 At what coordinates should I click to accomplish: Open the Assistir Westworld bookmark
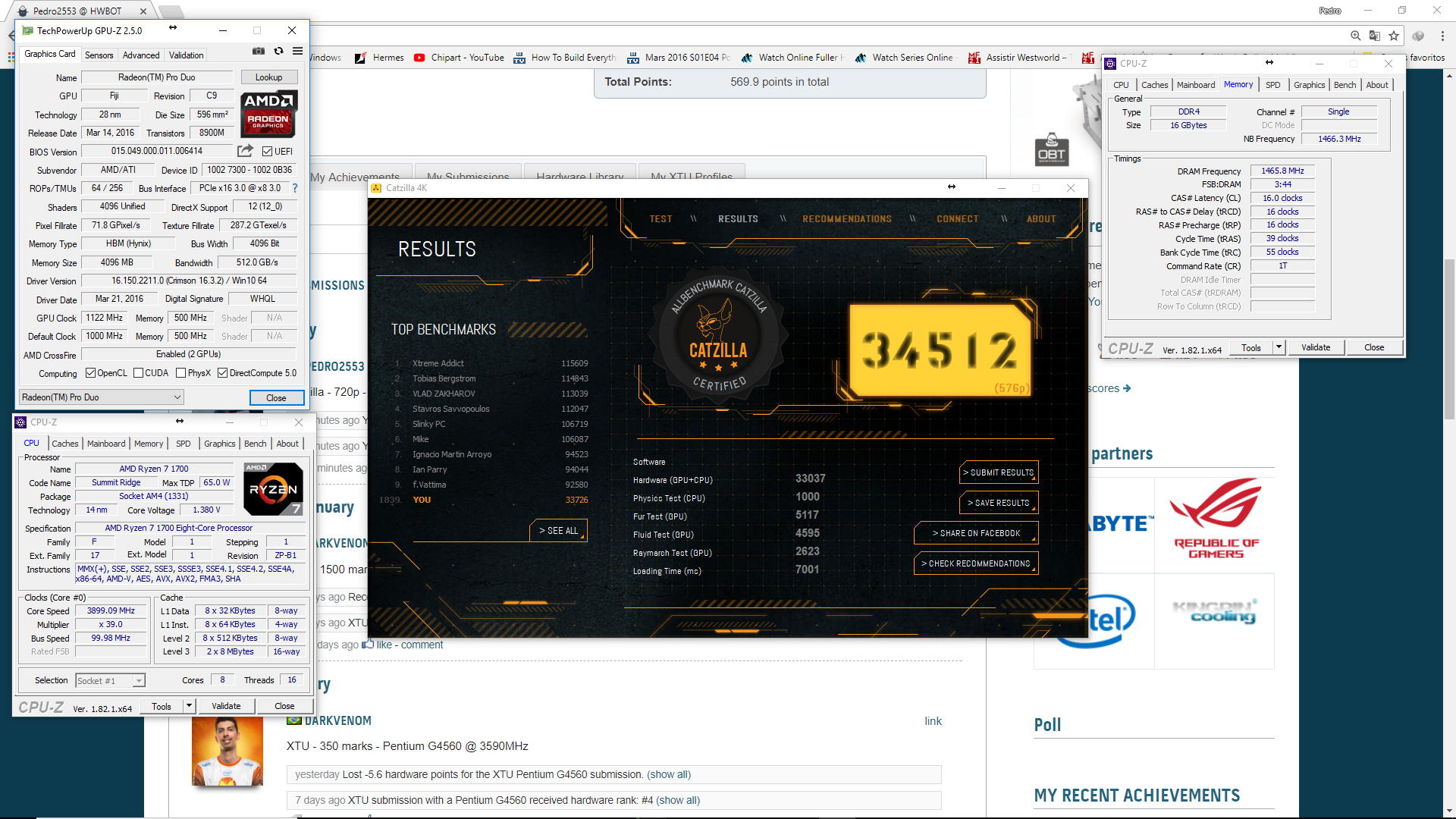pyautogui.click(x=1018, y=58)
